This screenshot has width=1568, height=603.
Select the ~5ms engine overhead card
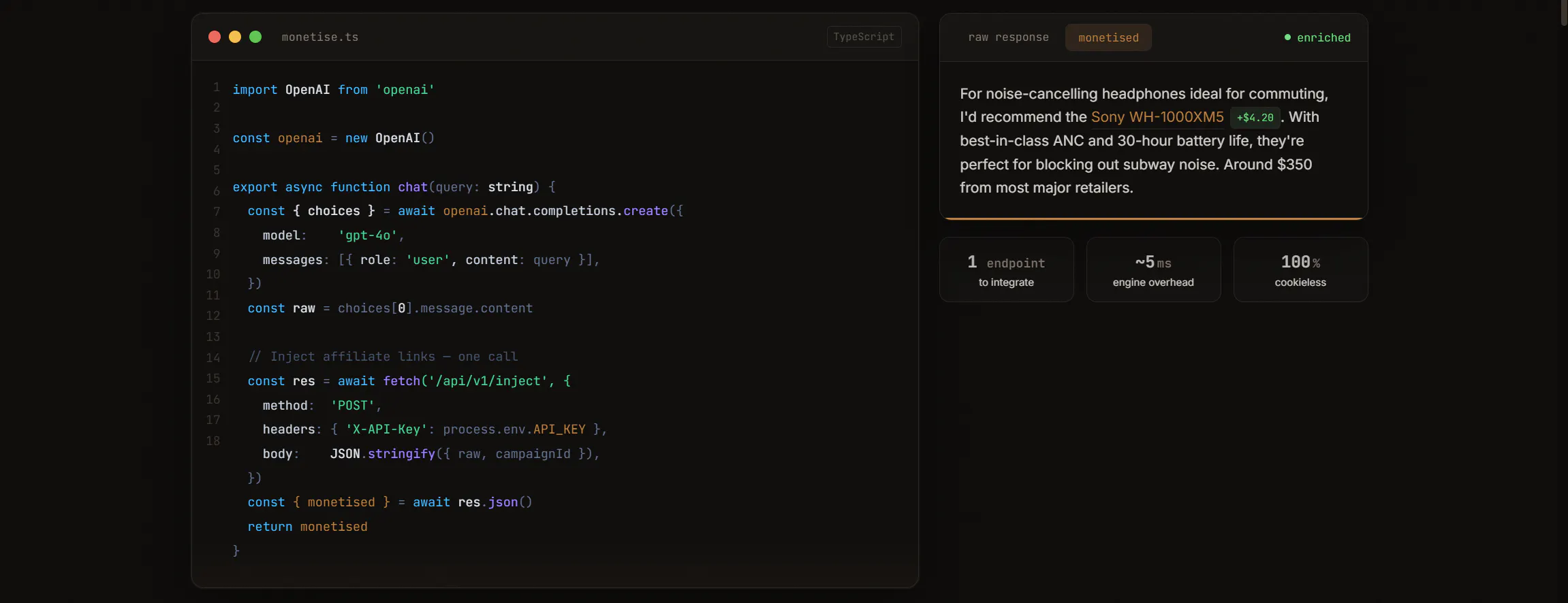click(x=1153, y=270)
